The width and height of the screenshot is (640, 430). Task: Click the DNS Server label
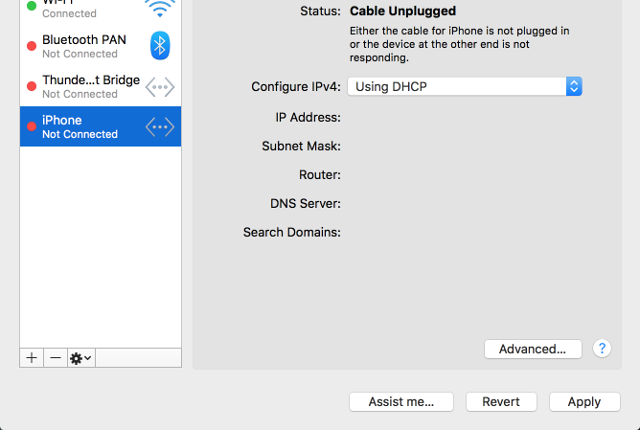pyautogui.click(x=305, y=203)
